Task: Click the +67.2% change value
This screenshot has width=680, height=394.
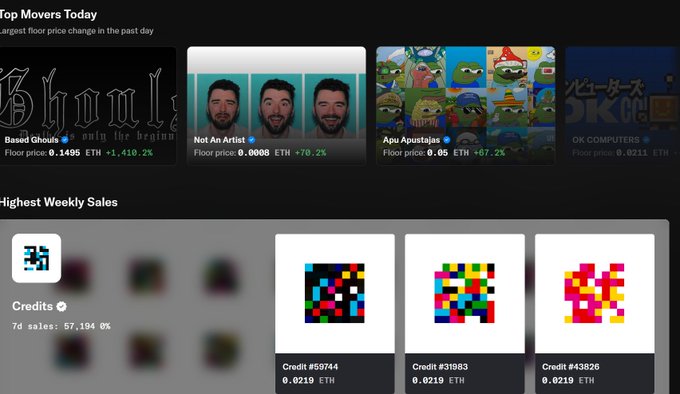Action: click(x=489, y=153)
